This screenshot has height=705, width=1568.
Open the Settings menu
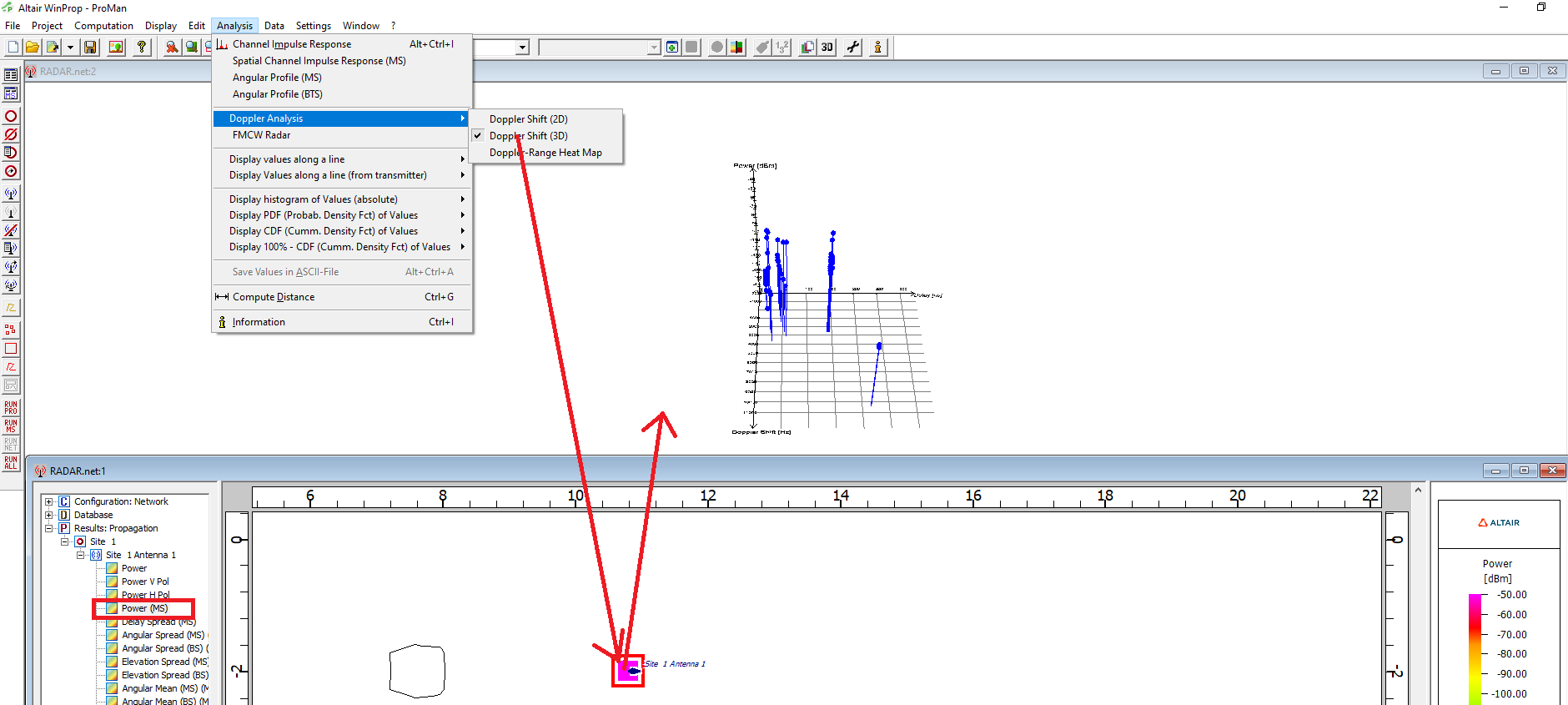pos(314,26)
